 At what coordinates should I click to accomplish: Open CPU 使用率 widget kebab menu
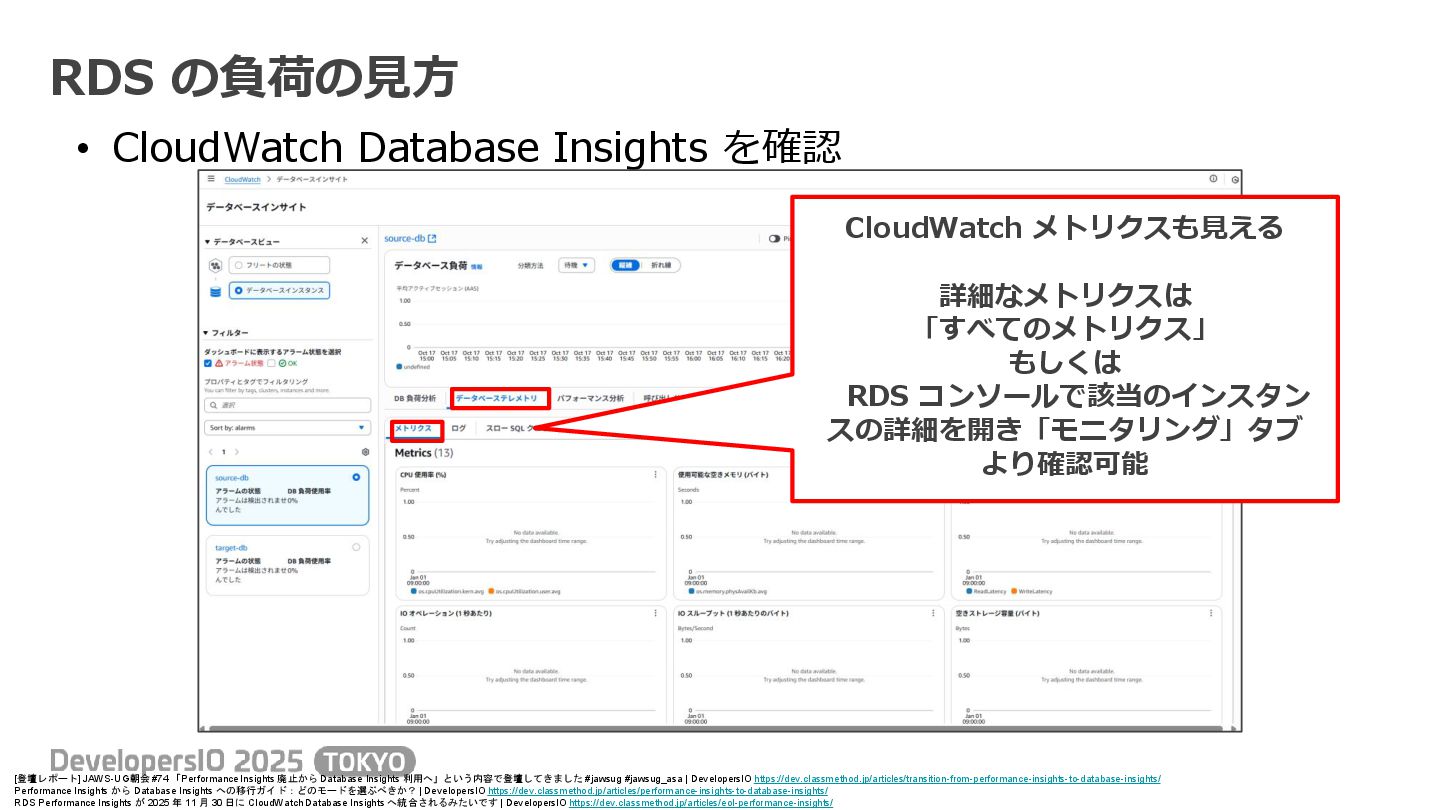(656, 474)
